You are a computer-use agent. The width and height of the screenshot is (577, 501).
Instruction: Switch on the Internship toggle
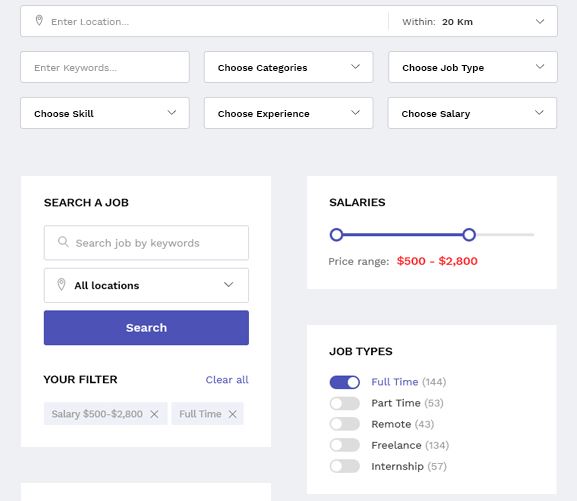pos(344,466)
